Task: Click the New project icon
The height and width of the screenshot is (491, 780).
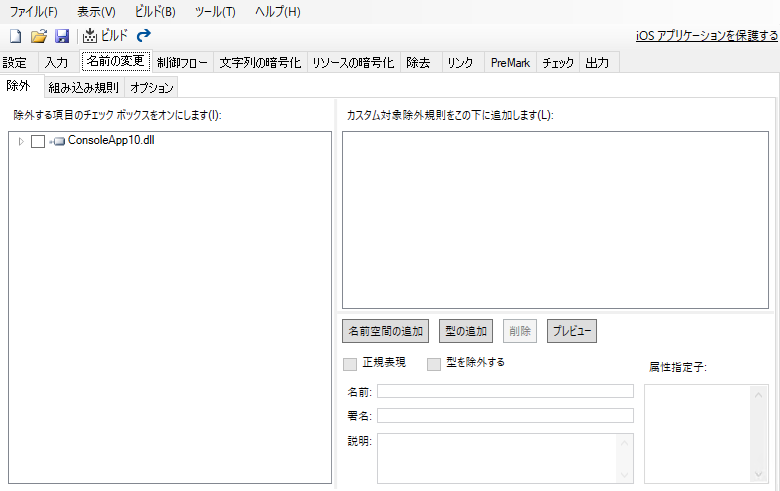Action: tap(15, 36)
